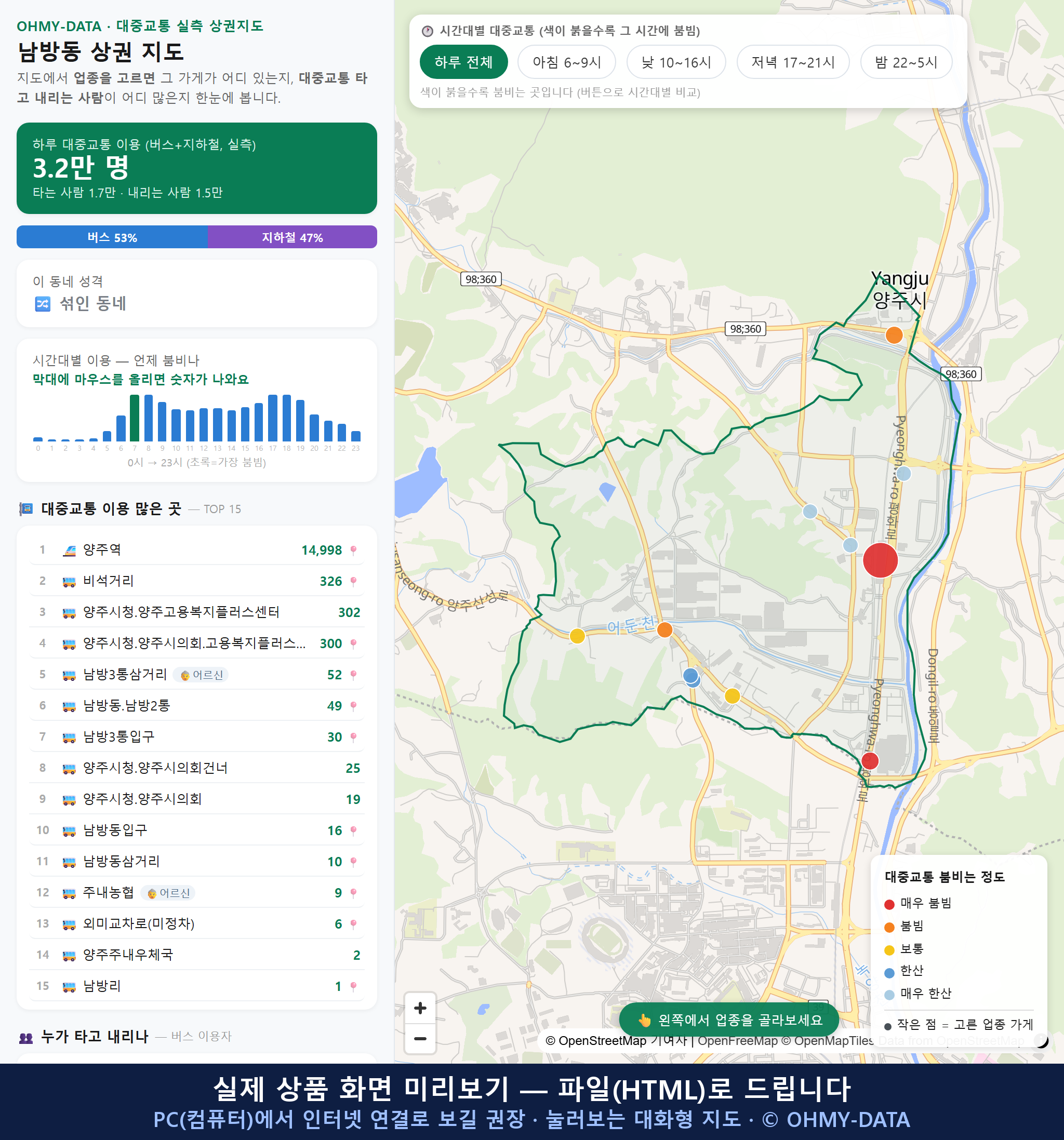The width and height of the screenshot is (1064, 1140).
Task: Select the 아침 6~9시 time filter
Action: [x=567, y=62]
